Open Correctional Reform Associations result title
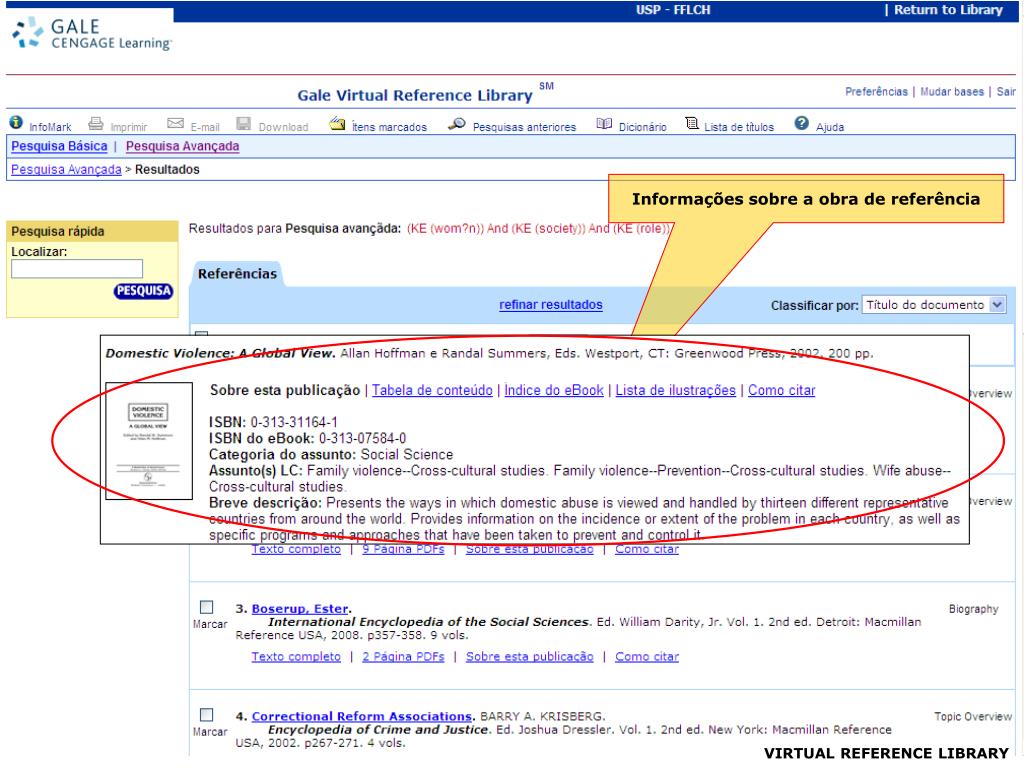The height and width of the screenshot is (768, 1024). tap(362, 716)
